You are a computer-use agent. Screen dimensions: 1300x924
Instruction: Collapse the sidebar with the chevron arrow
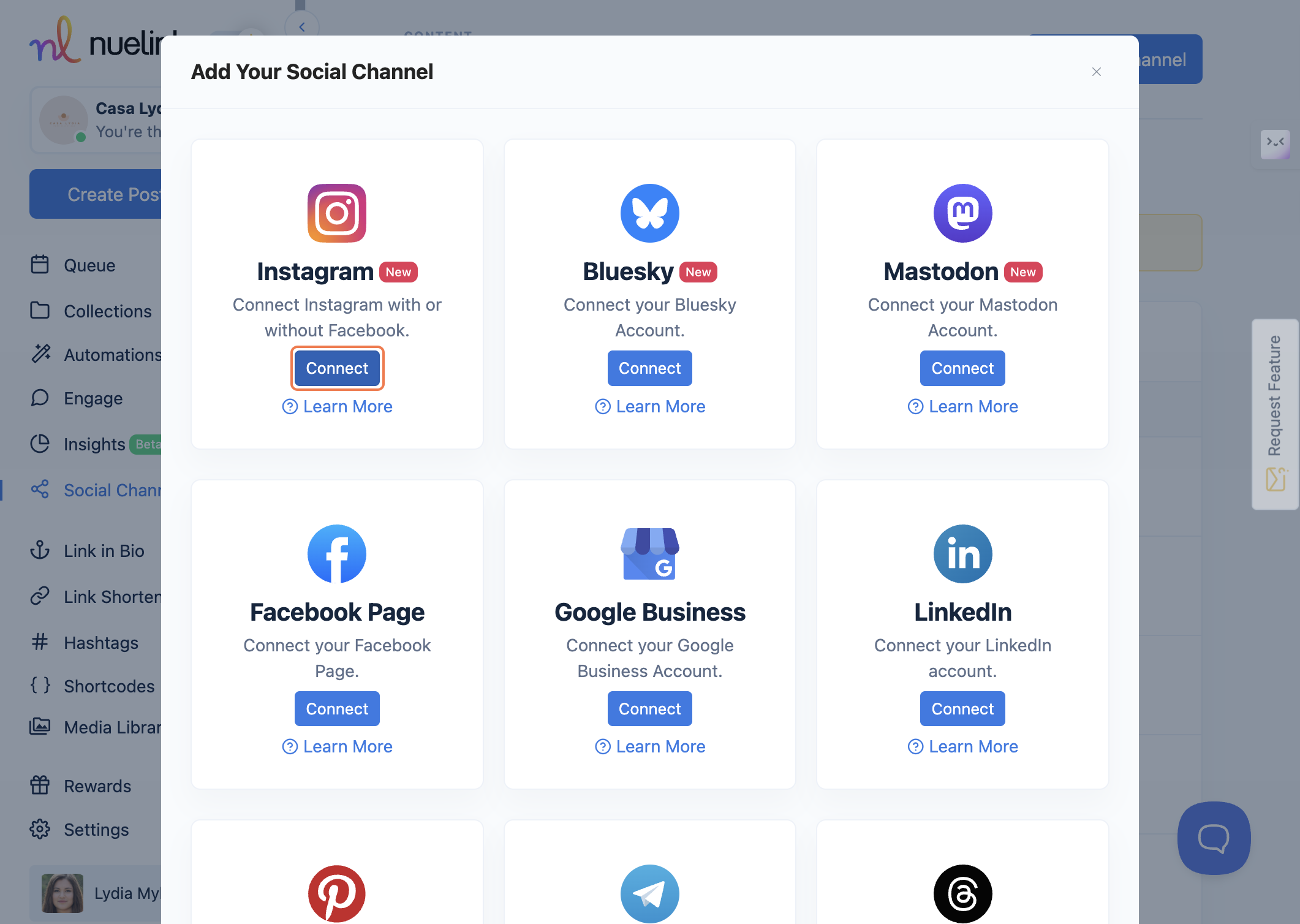[x=302, y=27]
